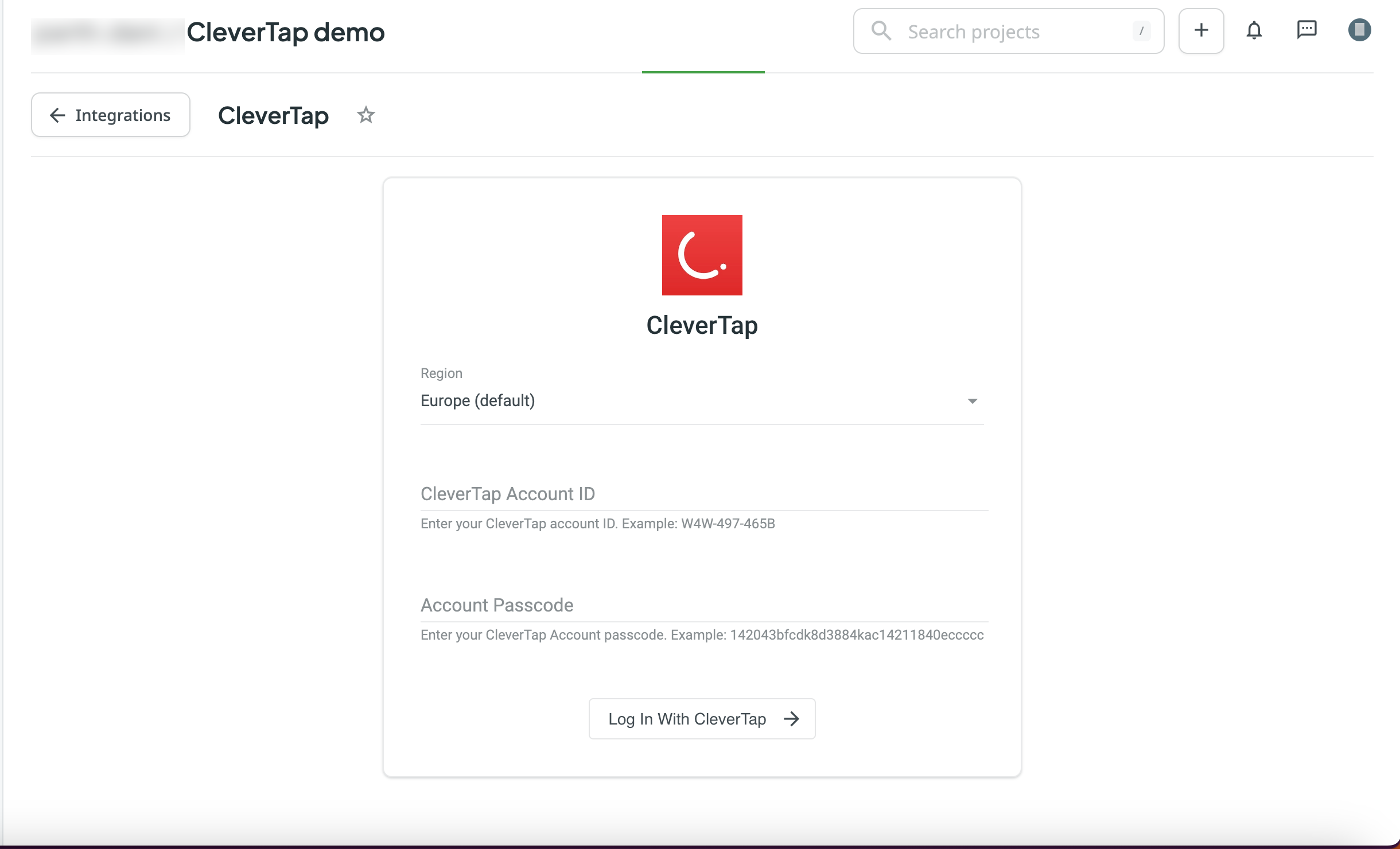Click the CleverTap heading beside the star
Viewport: 1400px width, 849px height.
(274, 115)
